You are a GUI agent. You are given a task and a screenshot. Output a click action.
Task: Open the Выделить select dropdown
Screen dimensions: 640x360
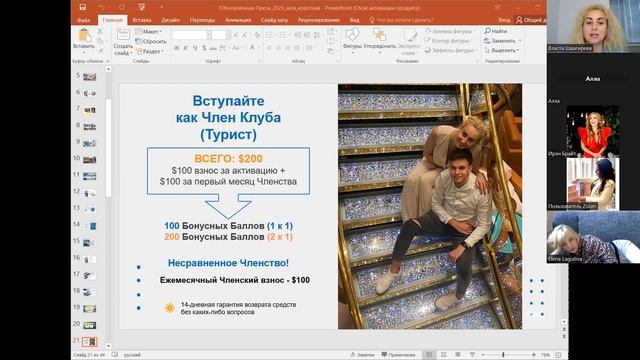501,50
